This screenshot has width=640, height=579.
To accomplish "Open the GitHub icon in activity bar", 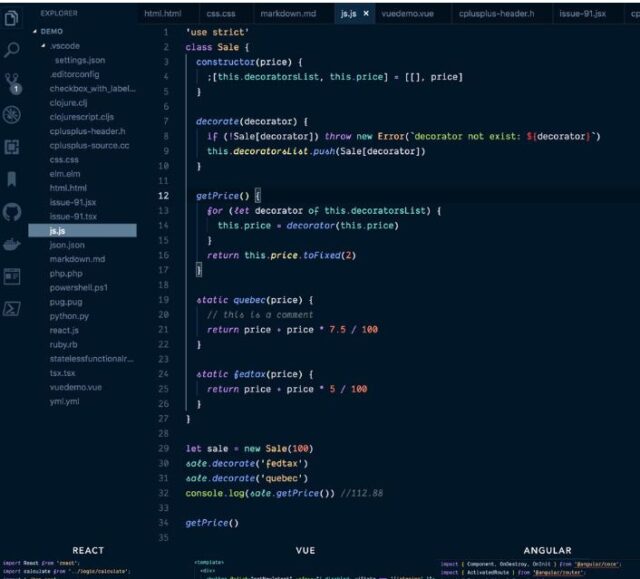I will 12,211.
